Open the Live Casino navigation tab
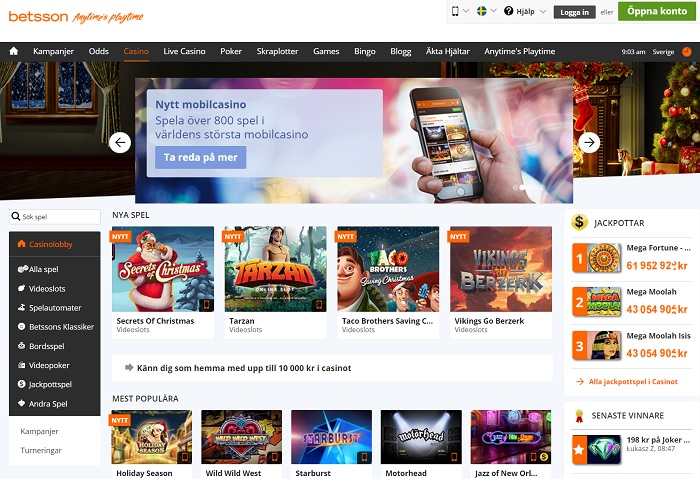This screenshot has height=479, width=700. pyautogui.click(x=184, y=51)
